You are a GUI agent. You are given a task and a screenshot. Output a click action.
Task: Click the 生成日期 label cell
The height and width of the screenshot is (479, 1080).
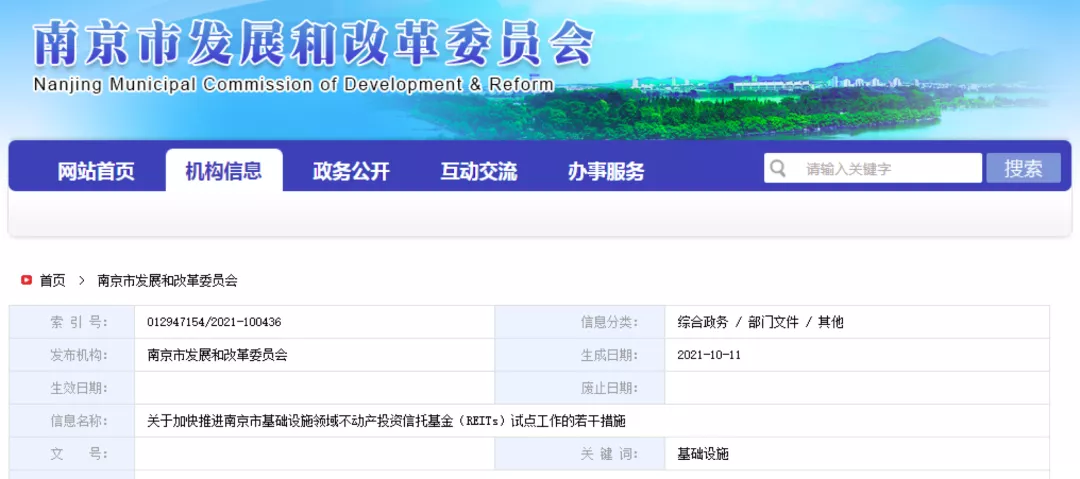point(580,355)
